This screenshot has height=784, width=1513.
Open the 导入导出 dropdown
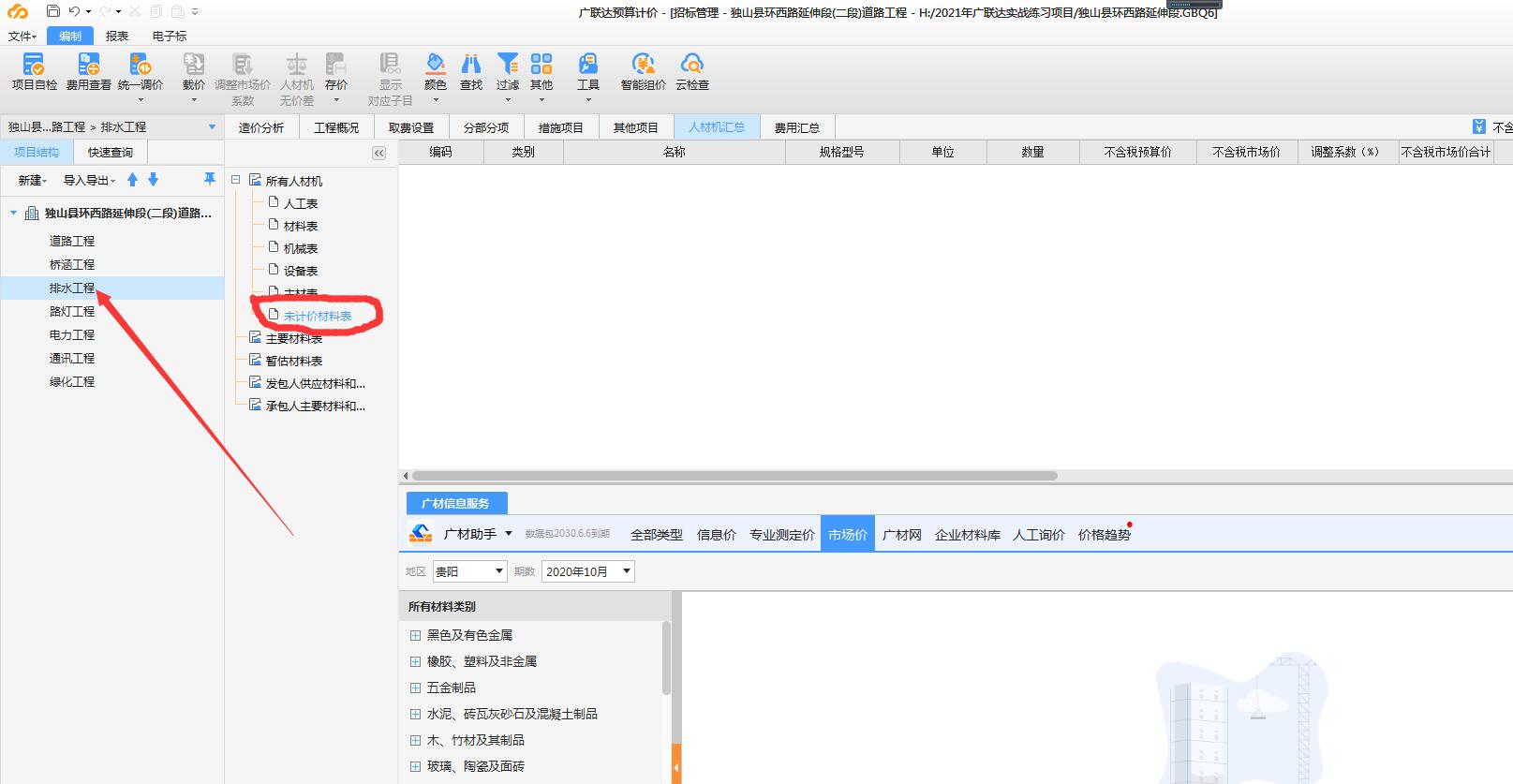coord(89,180)
